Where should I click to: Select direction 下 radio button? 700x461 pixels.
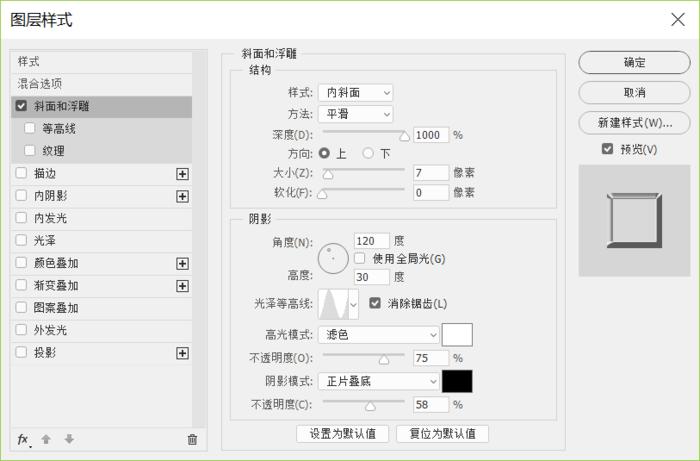[368, 154]
